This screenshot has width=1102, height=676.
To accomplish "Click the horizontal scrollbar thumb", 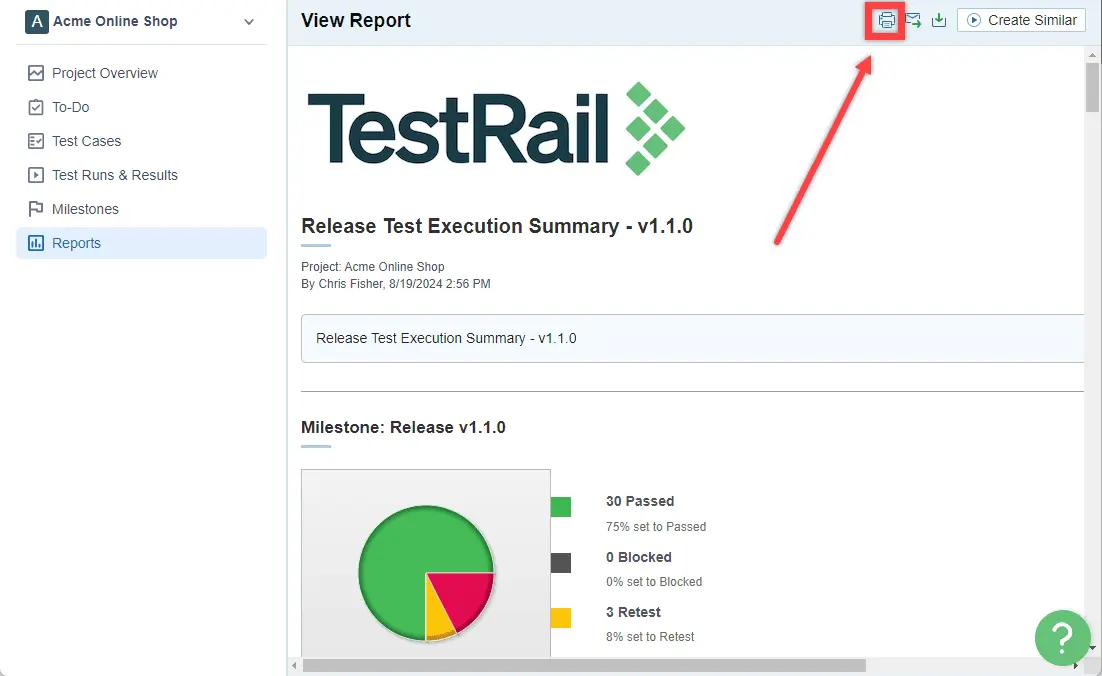I will coord(584,665).
